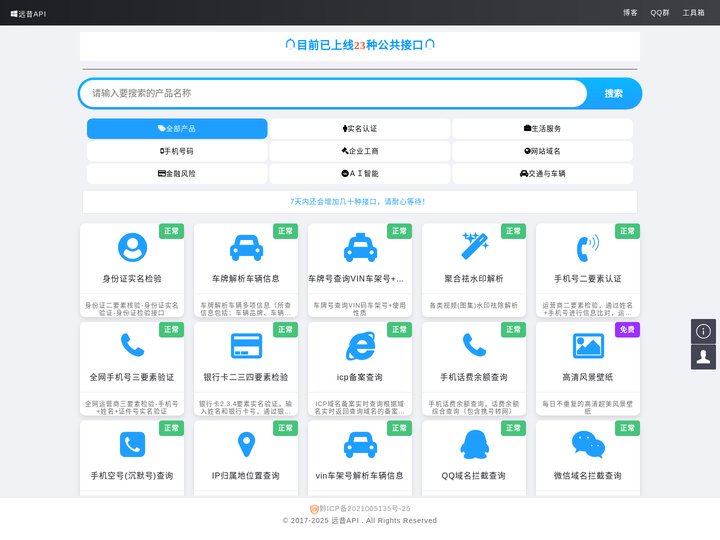Click the 7天内还会增加几十种接口 notice text
The height and width of the screenshot is (540, 720).
(357, 202)
